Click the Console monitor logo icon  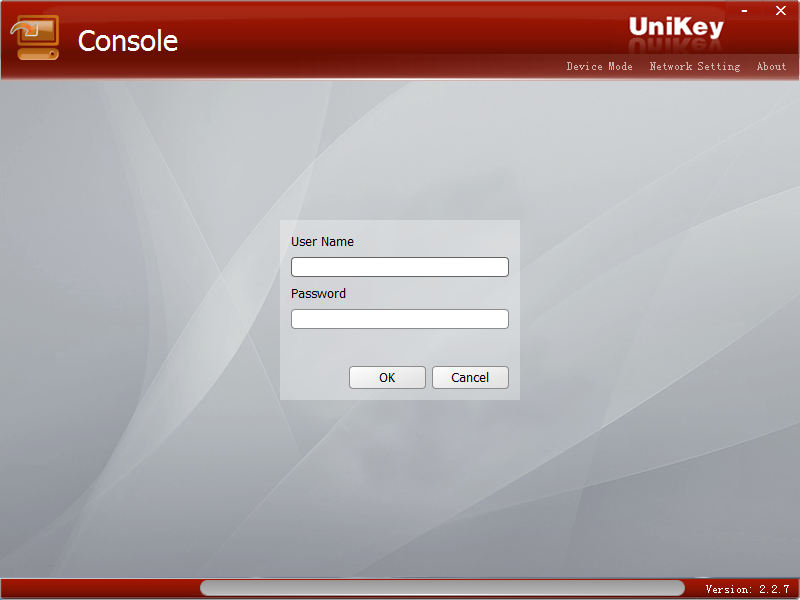(x=35, y=38)
